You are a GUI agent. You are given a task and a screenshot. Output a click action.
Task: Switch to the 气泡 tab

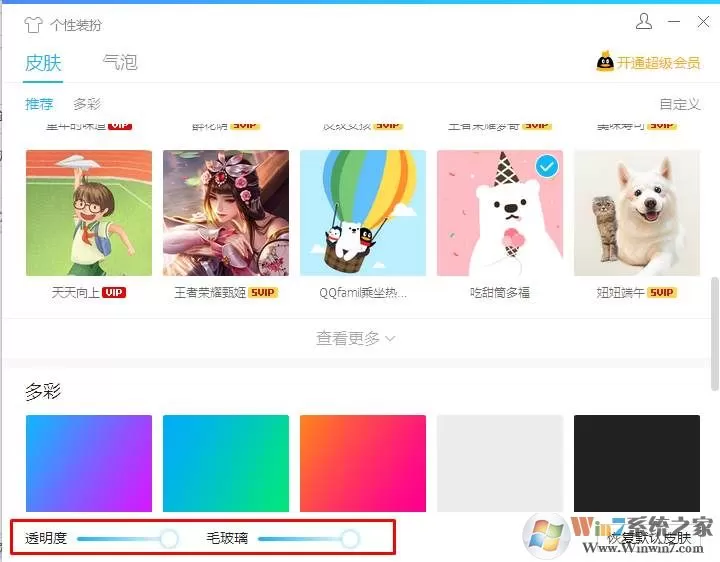pyautogui.click(x=120, y=62)
